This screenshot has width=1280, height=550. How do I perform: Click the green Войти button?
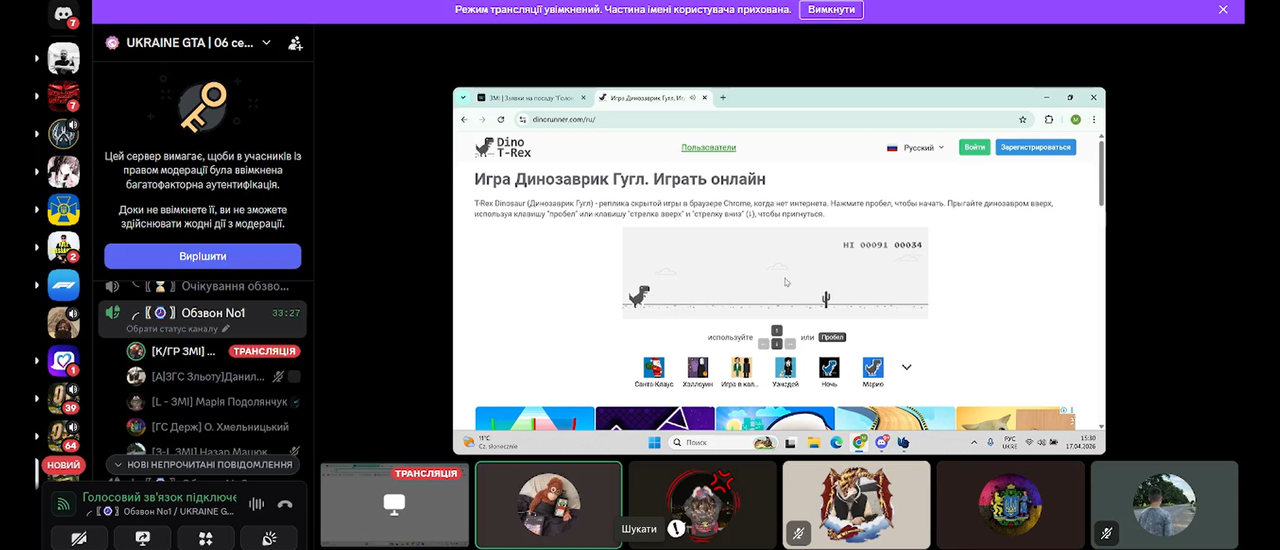pyautogui.click(x=974, y=147)
